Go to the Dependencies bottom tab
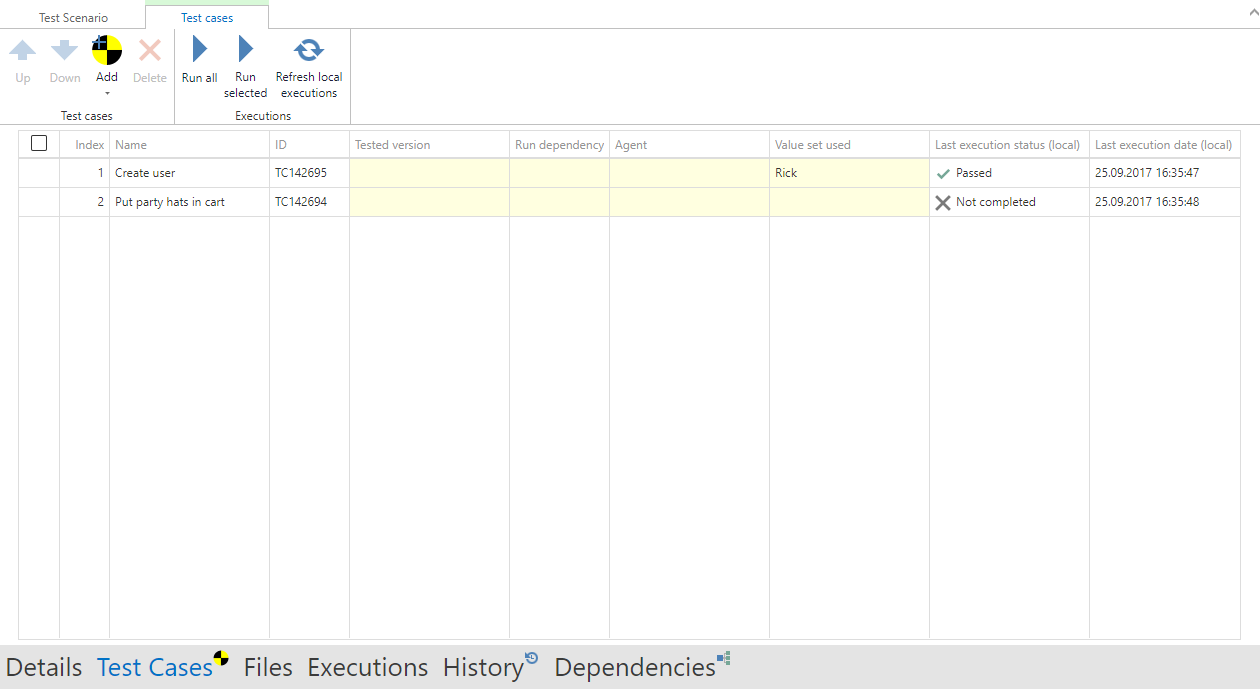1260x689 pixels. pos(635,667)
